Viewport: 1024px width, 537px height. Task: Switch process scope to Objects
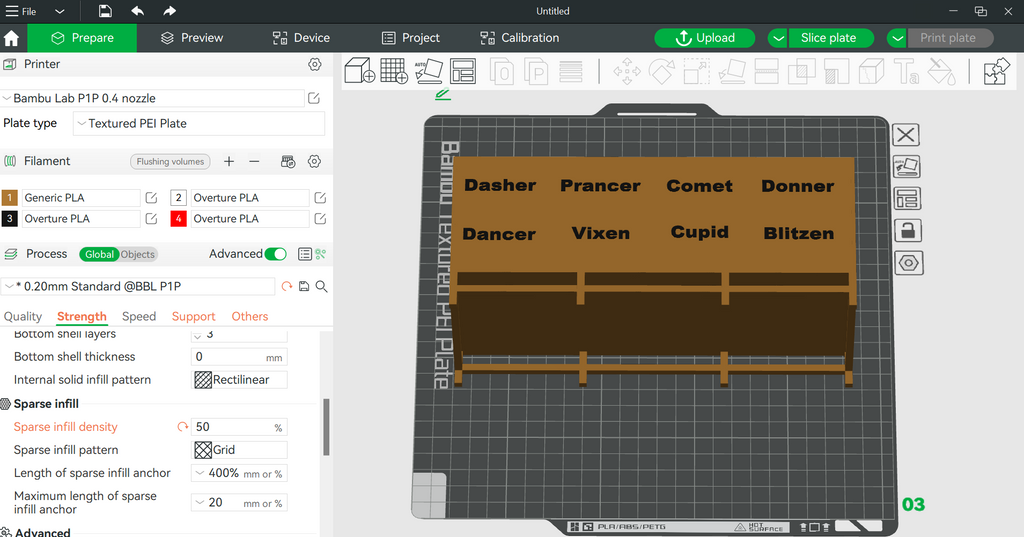[x=137, y=254]
